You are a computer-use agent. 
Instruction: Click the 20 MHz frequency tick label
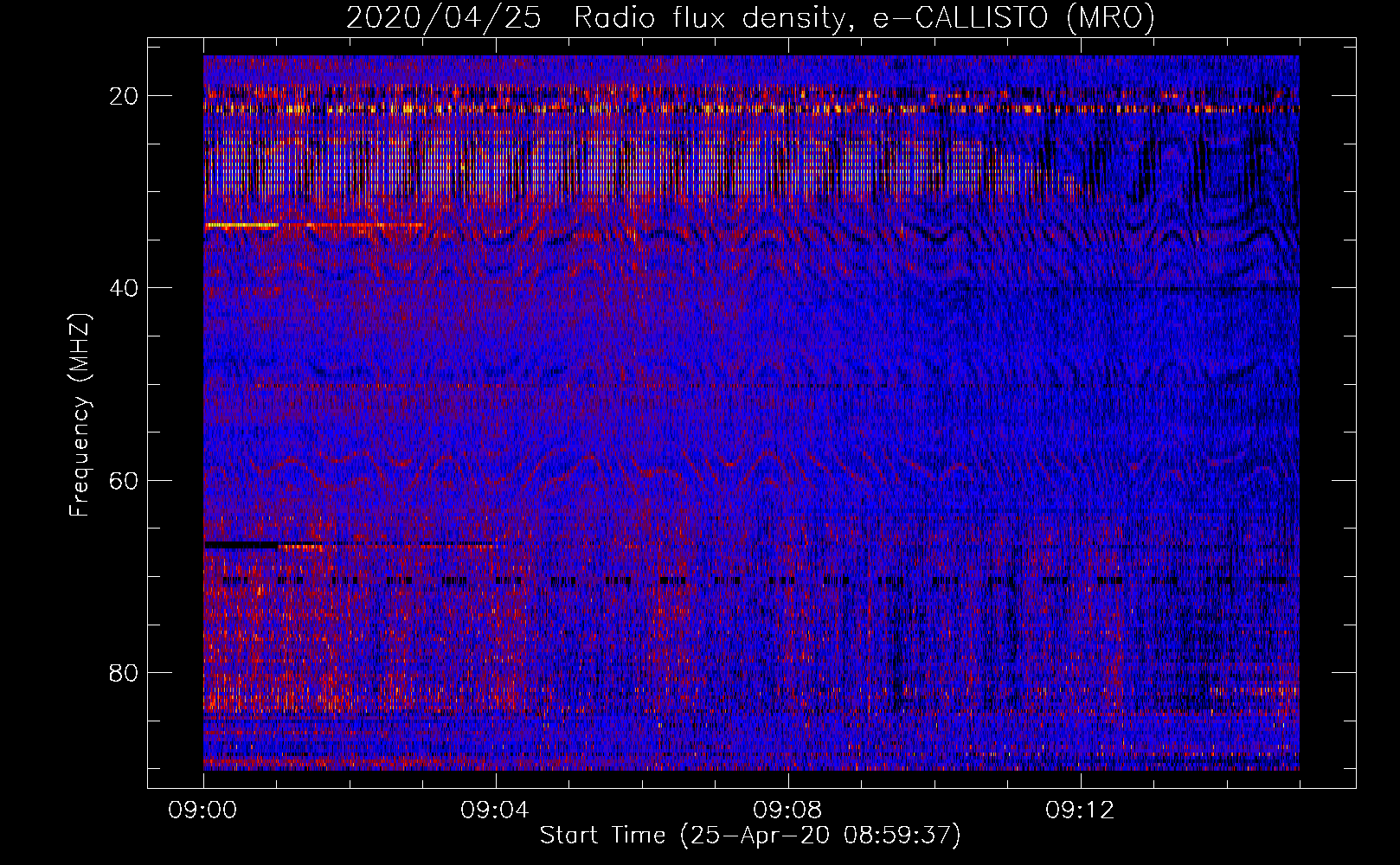click(124, 96)
